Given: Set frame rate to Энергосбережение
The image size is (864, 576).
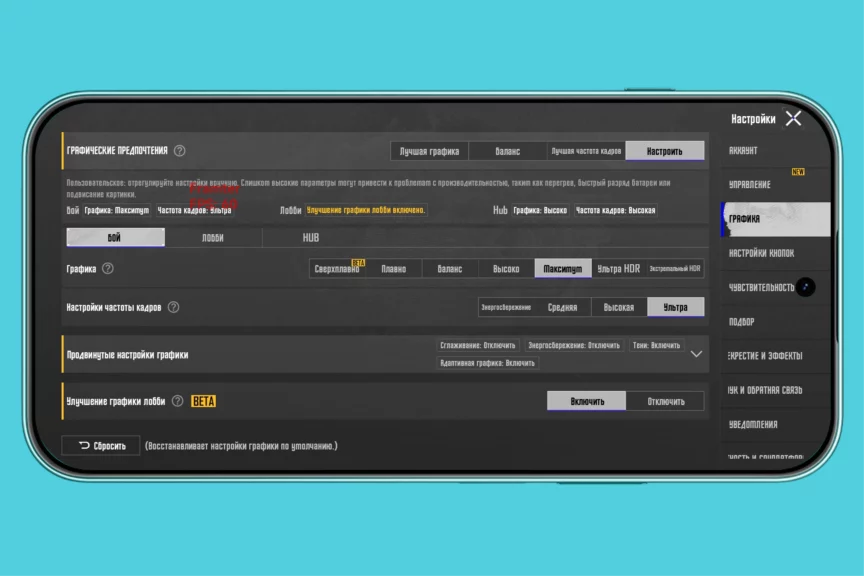Looking at the screenshot, I should click(x=506, y=307).
